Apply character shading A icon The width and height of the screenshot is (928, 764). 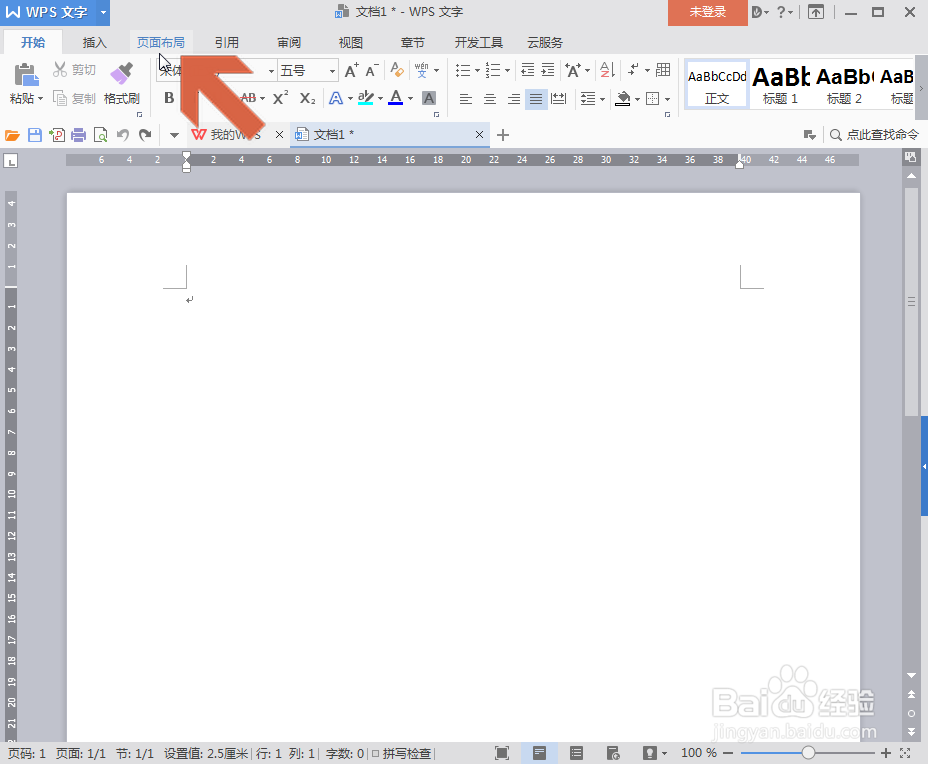(429, 98)
